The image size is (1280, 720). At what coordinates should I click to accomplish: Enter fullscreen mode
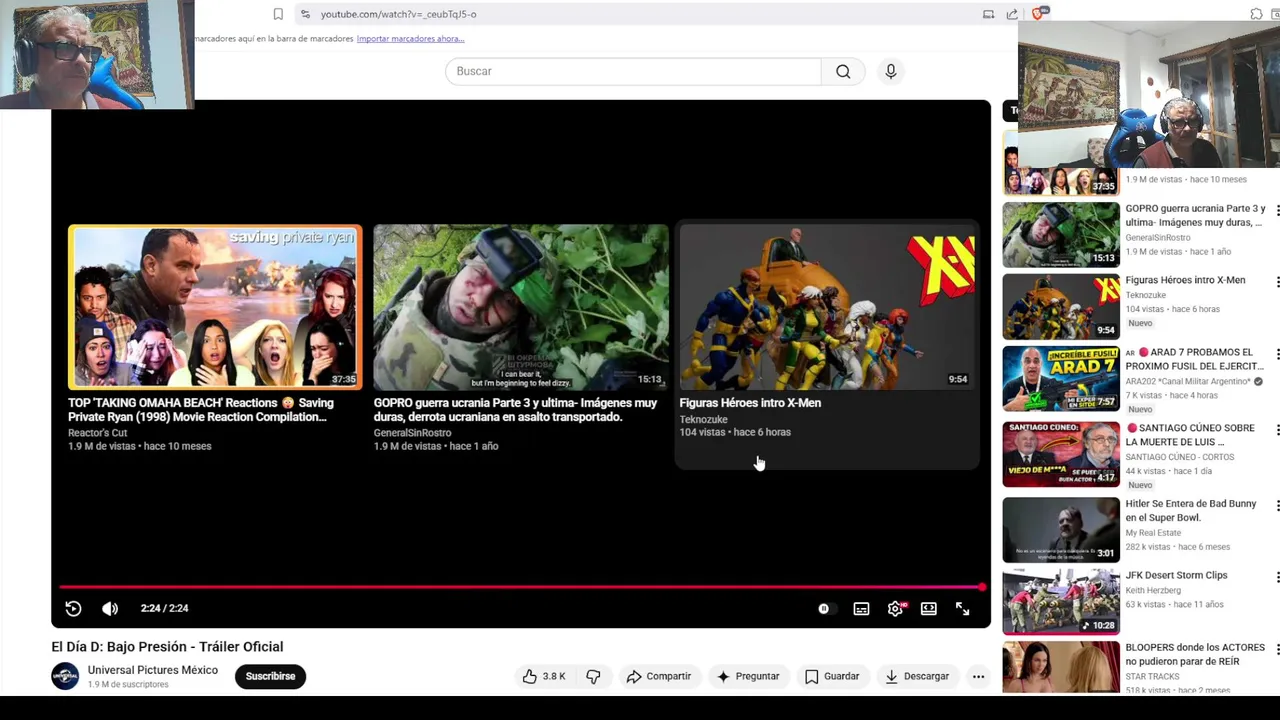point(962,608)
